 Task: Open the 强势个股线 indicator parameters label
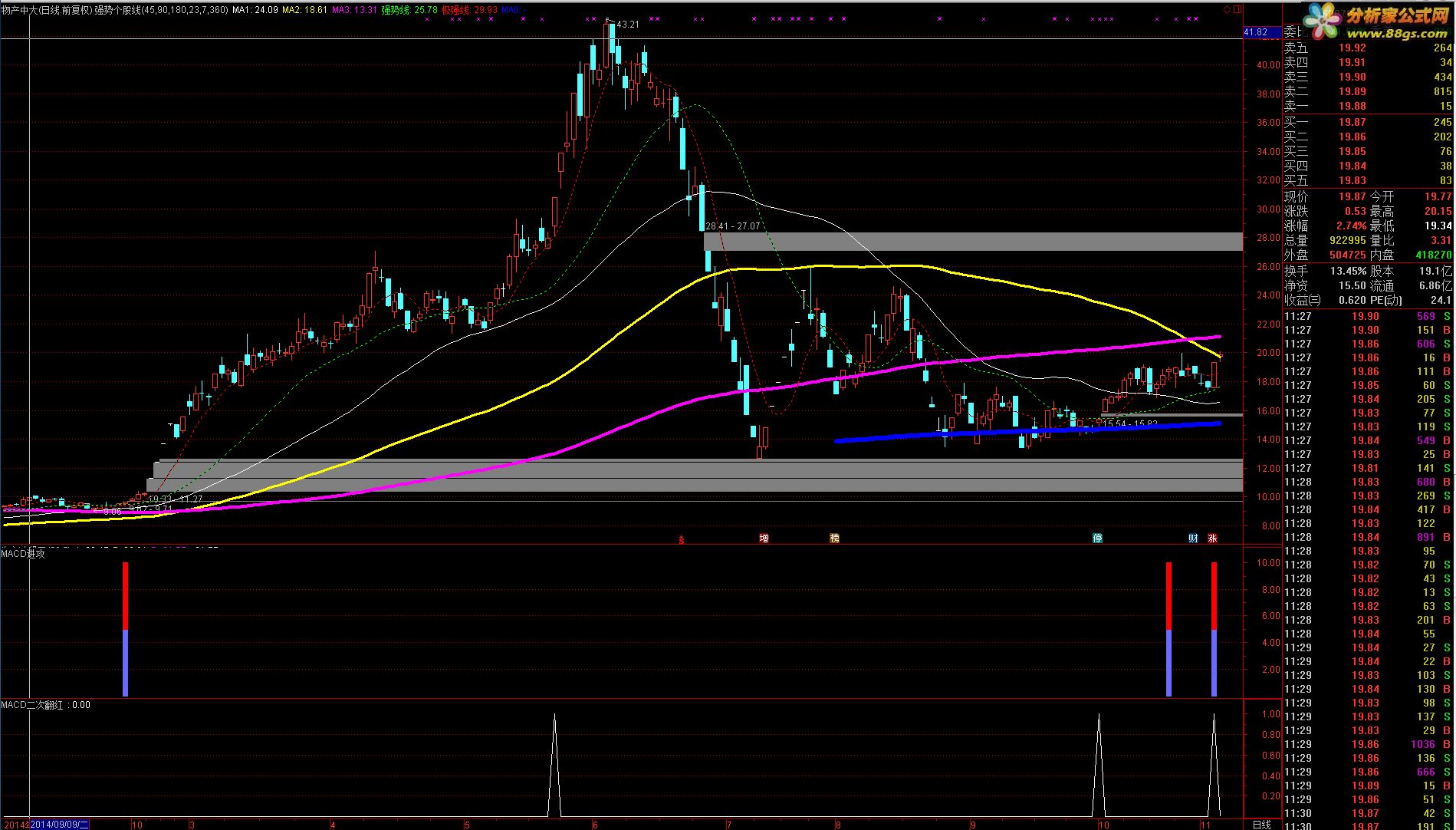pyautogui.click(x=162, y=10)
